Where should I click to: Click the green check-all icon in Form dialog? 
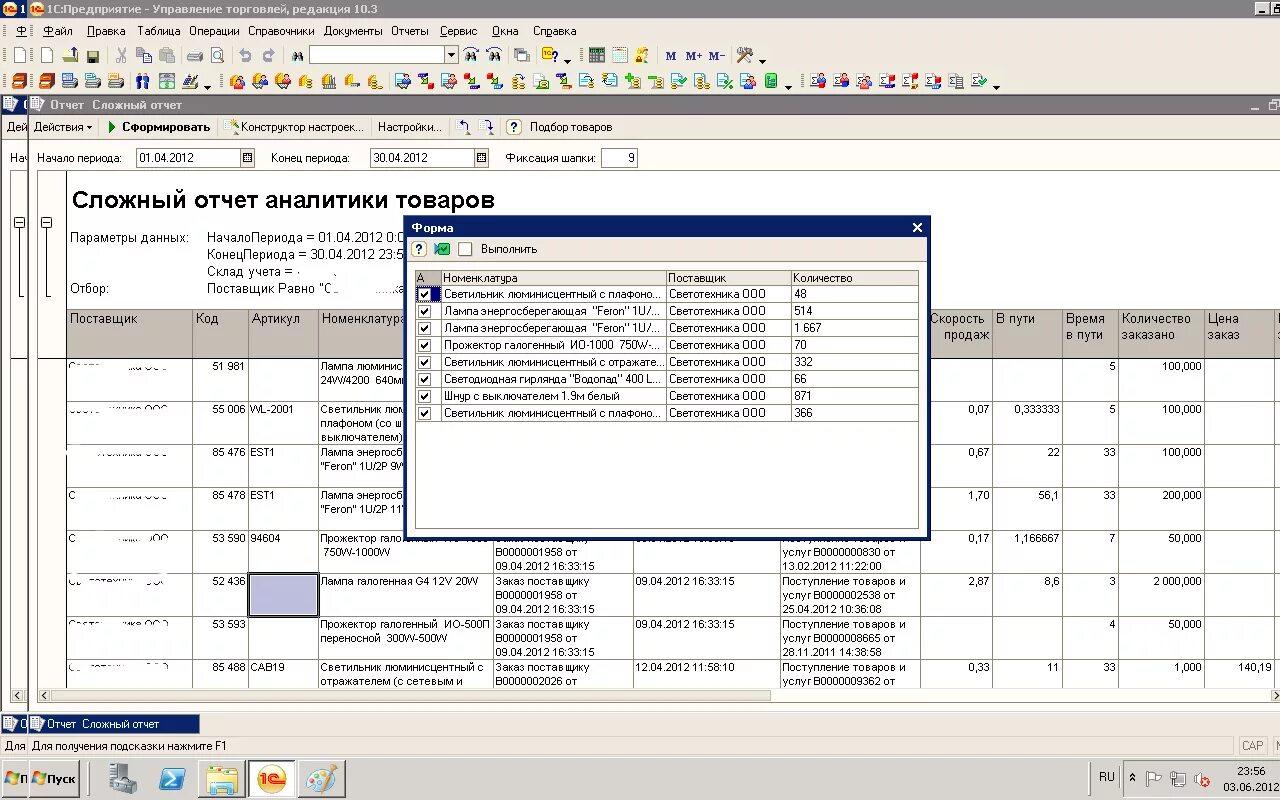pos(442,249)
